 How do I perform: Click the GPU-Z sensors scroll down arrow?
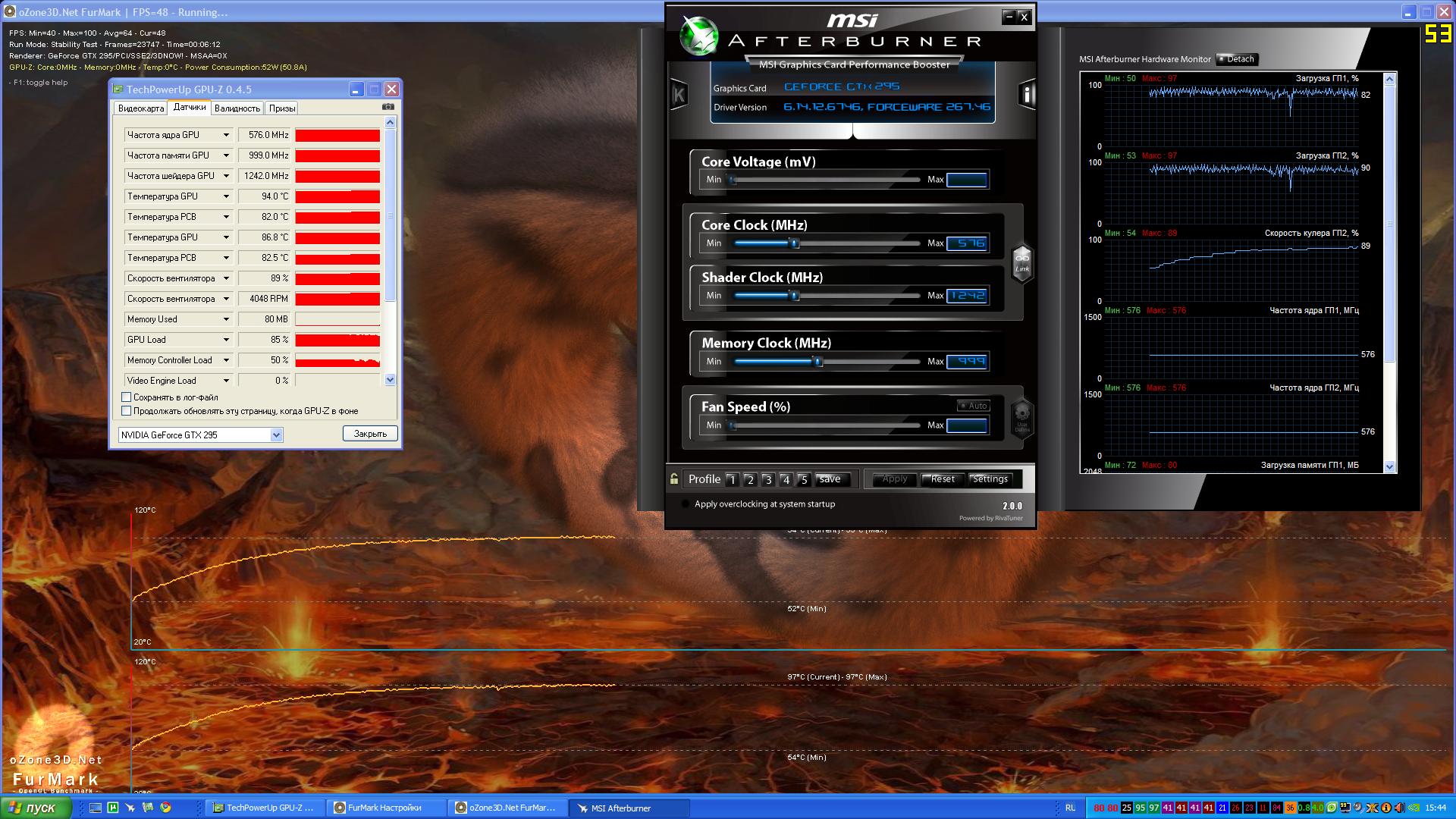tap(391, 380)
